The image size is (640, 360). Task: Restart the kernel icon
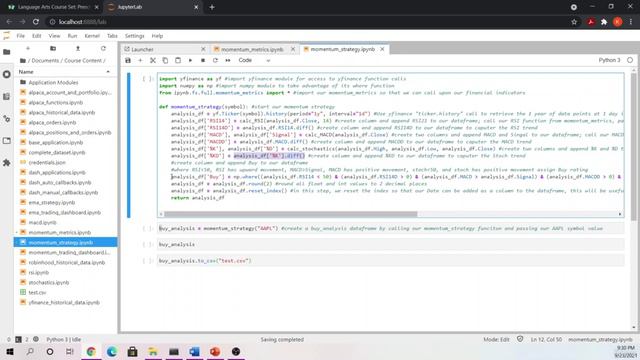[215, 60]
